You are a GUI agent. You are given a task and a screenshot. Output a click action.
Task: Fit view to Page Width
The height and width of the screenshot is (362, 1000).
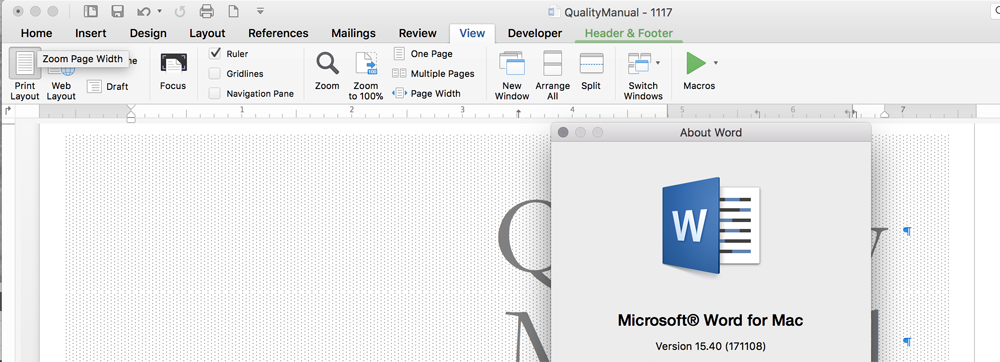coord(427,93)
